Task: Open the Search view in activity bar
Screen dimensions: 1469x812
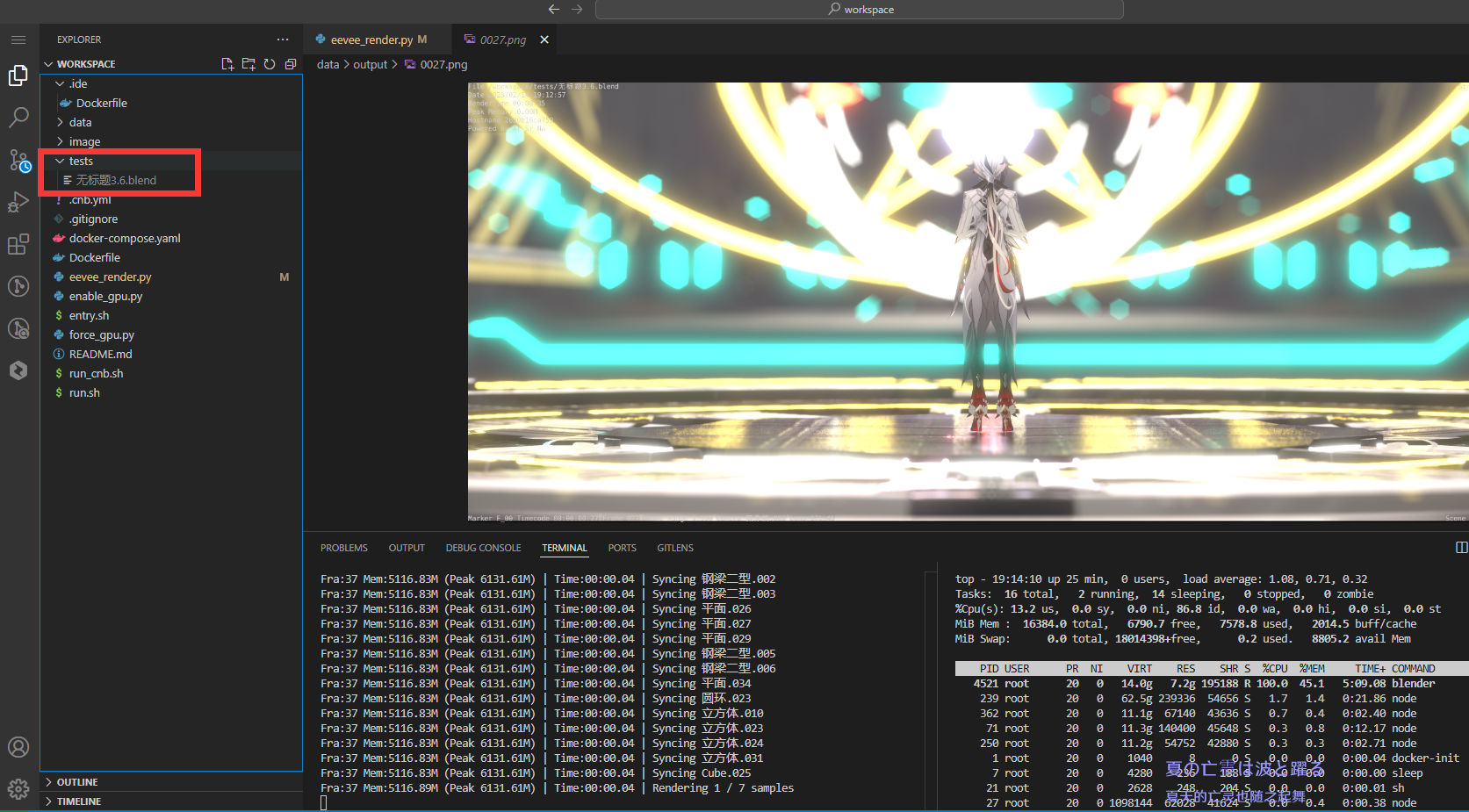Action: [x=18, y=117]
